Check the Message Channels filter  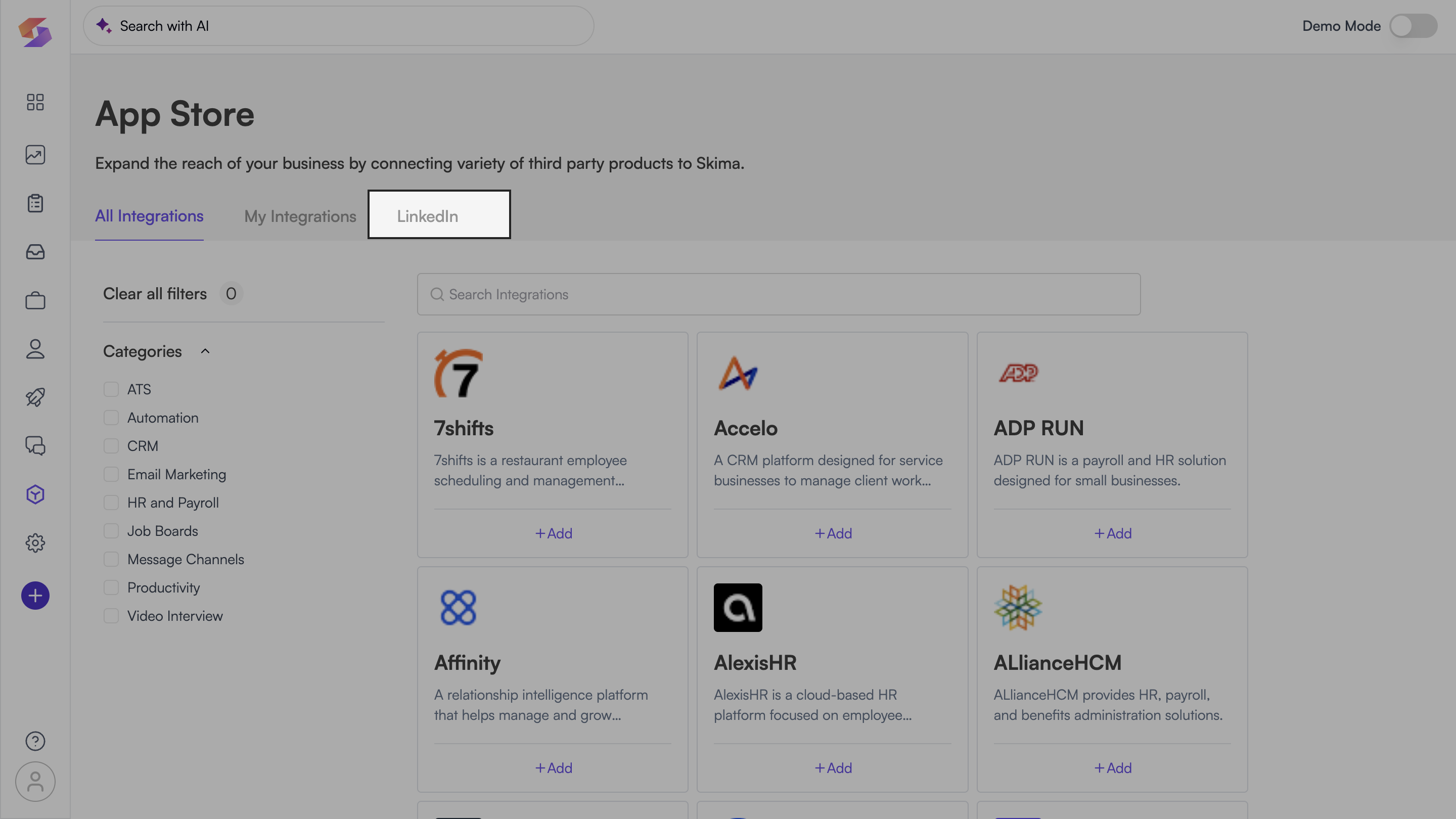point(111,559)
